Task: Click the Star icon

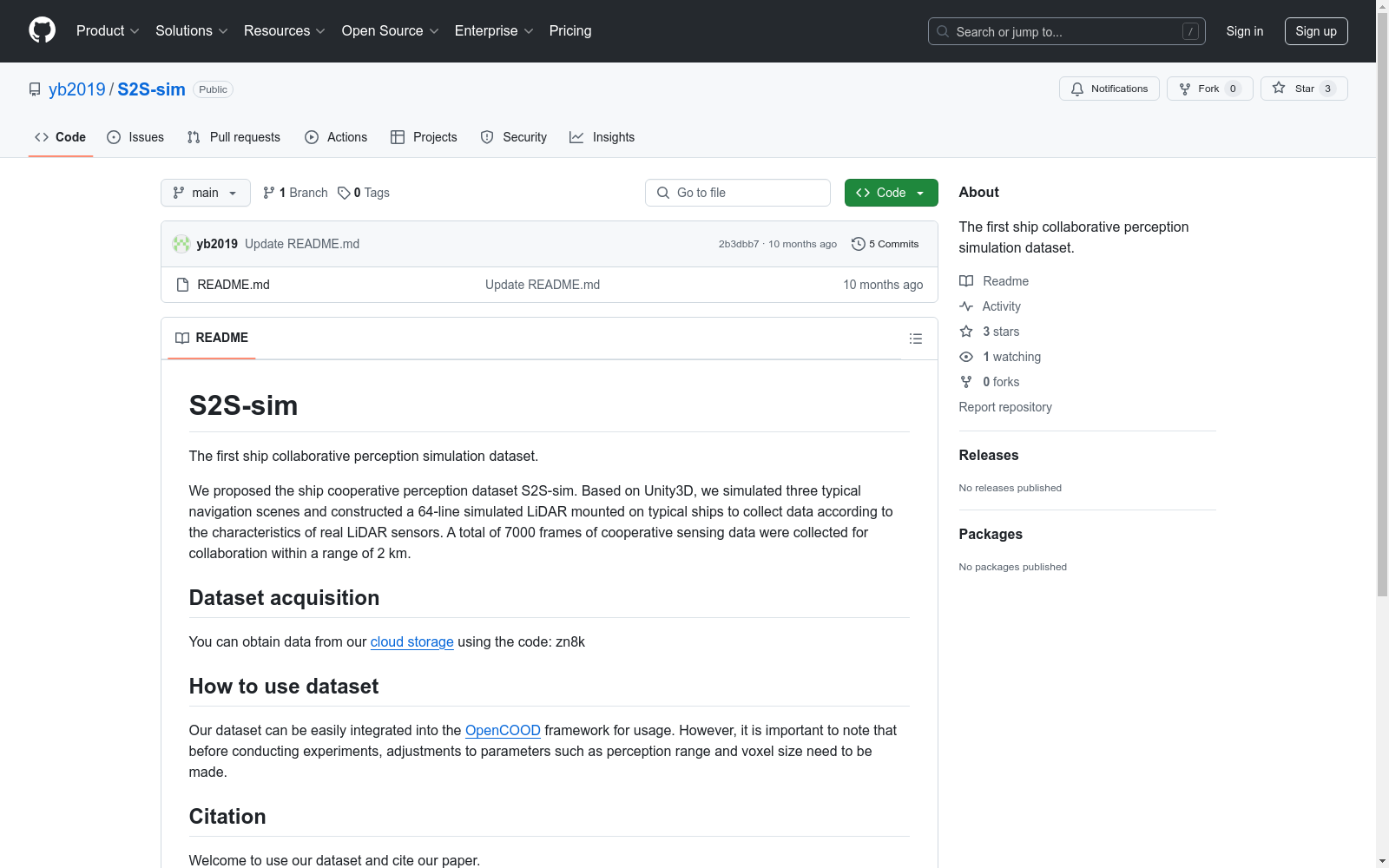Action: point(1279,88)
